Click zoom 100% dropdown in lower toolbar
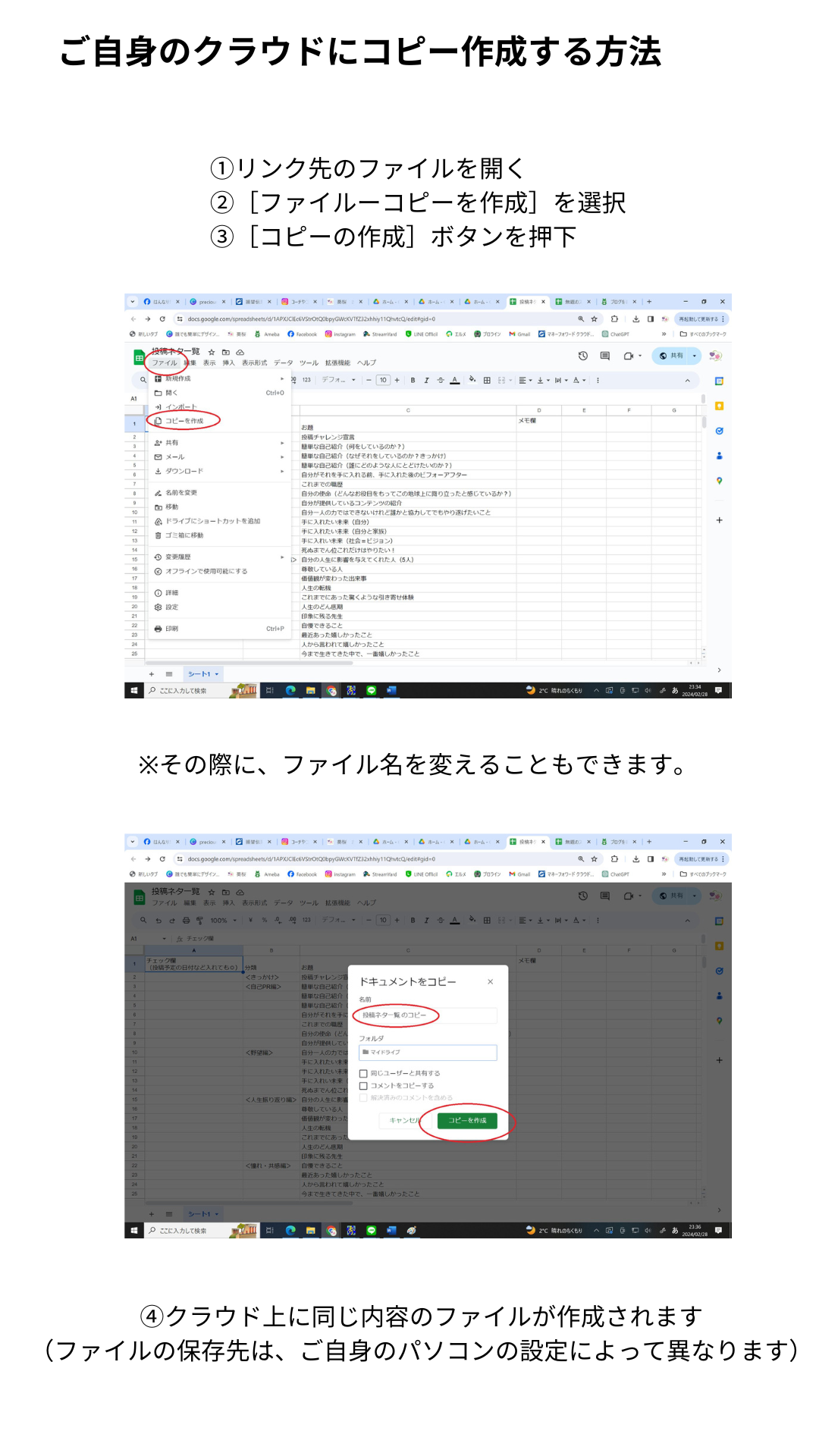Image resolution: width=819 pixels, height=1456 pixels. click(223, 921)
